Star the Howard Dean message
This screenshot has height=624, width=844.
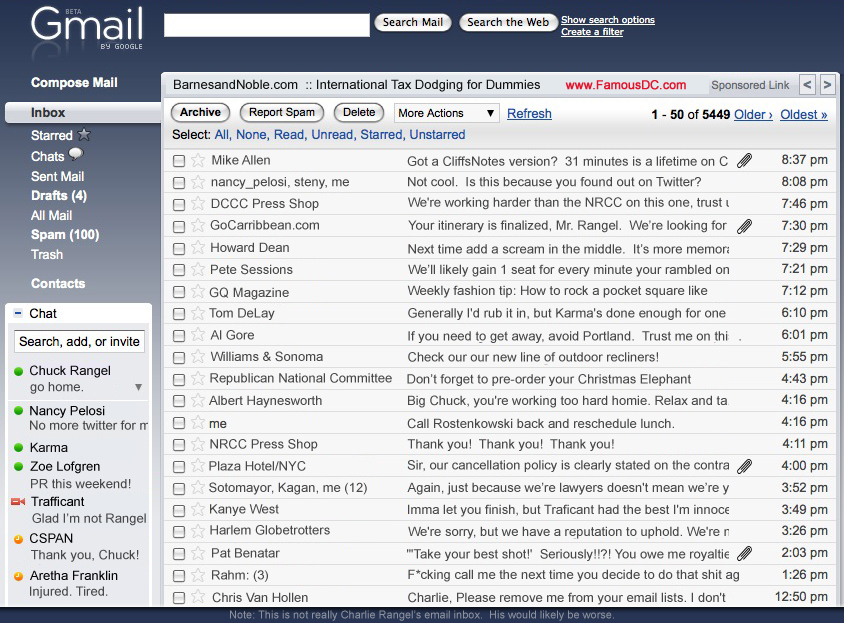tap(198, 248)
